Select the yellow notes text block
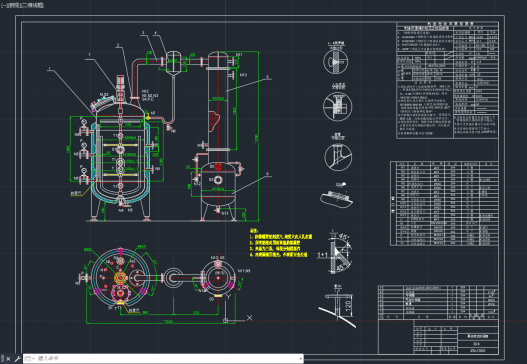Image resolution: width=527 pixels, height=364 pixels. (x=281, y=243)
